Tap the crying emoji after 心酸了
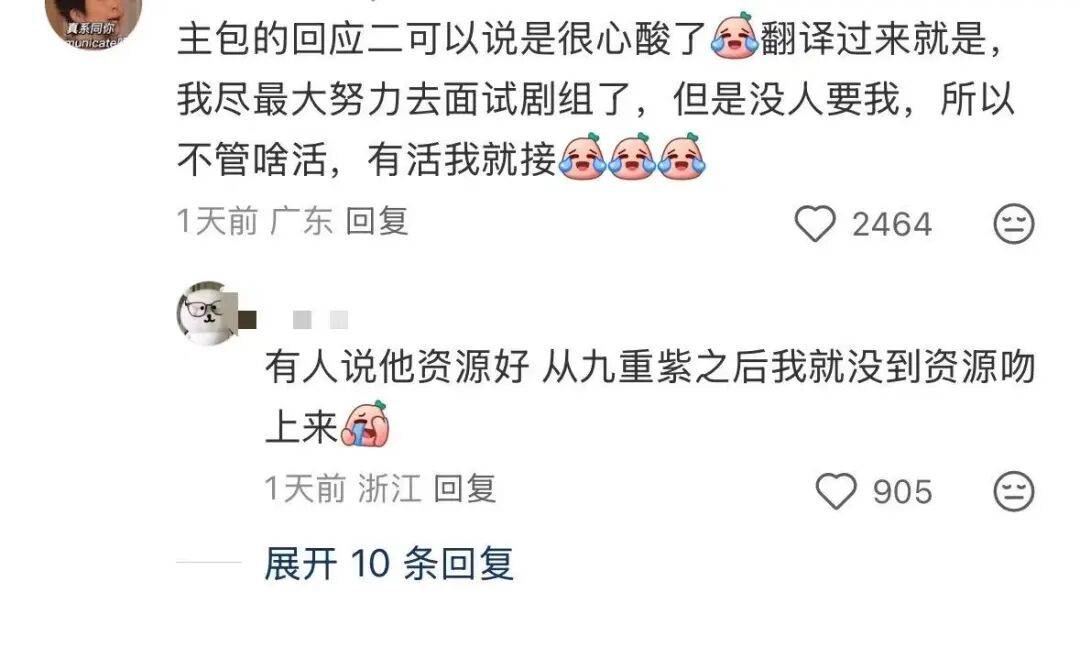 [734, 36]
